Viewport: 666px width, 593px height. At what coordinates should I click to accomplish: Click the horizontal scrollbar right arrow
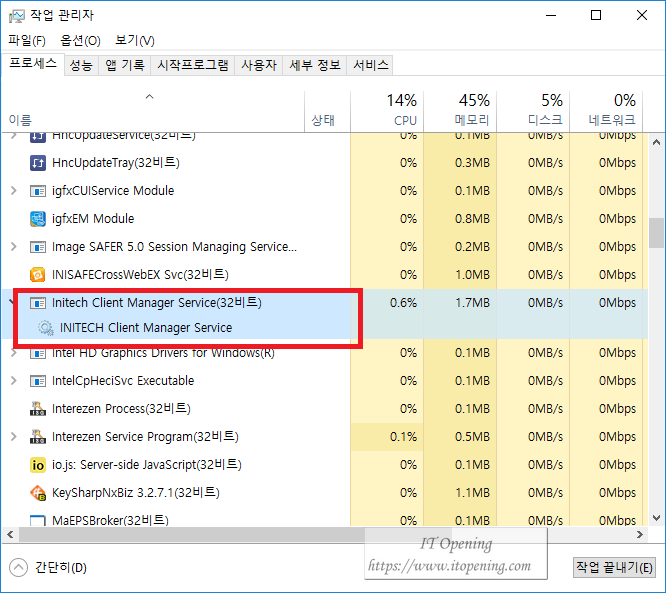coord(640,535)
